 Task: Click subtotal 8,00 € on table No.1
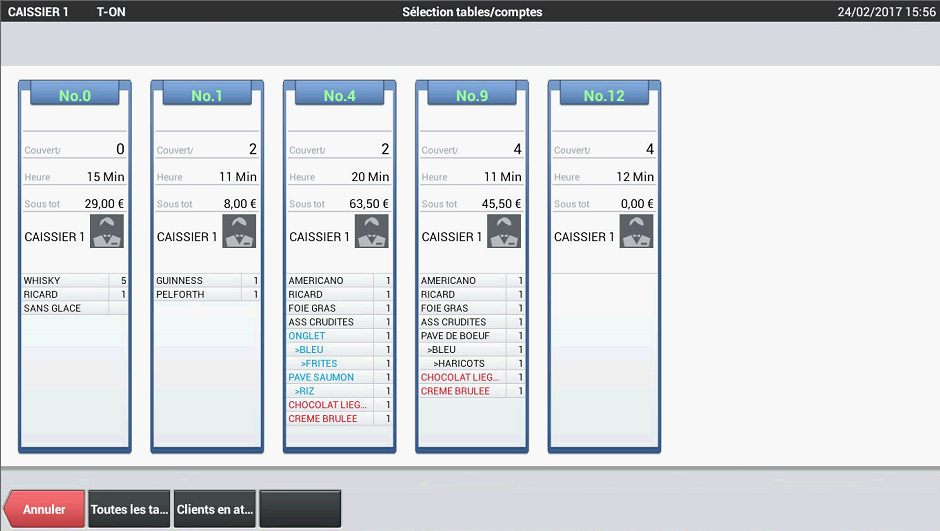tap(240, 204)
